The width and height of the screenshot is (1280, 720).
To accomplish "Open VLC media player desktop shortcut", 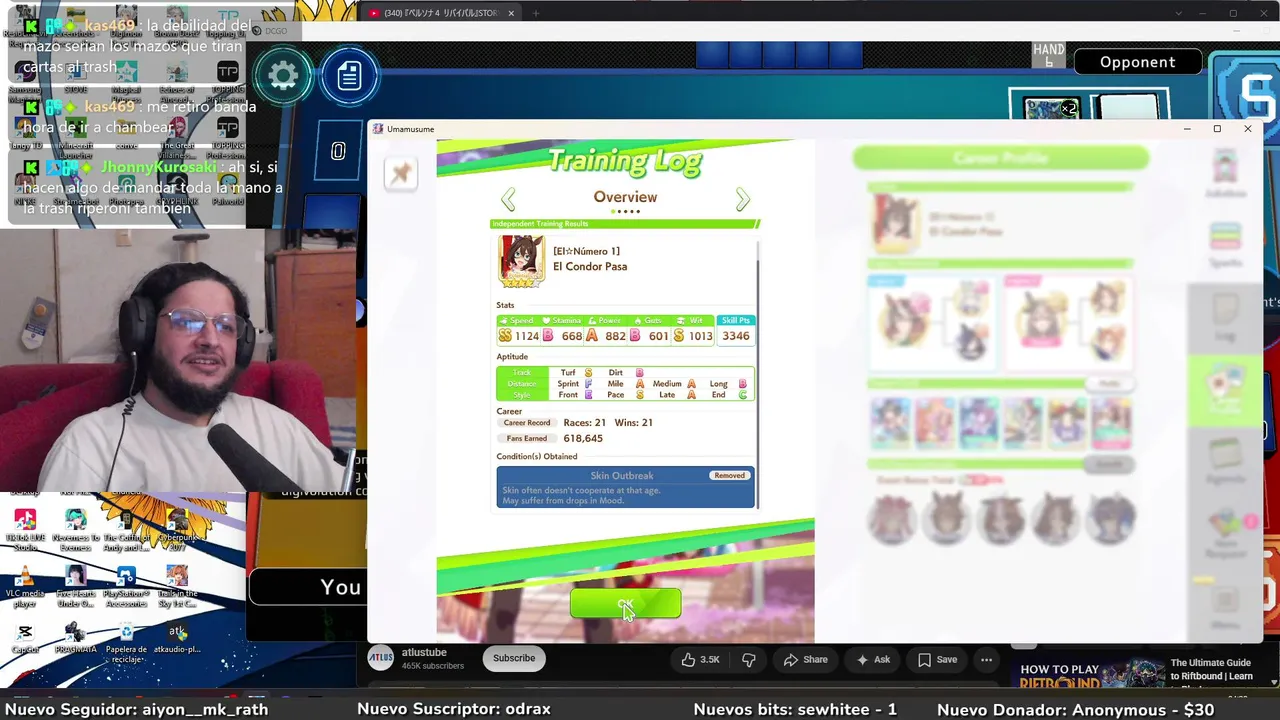I will (x=25, y=587).
